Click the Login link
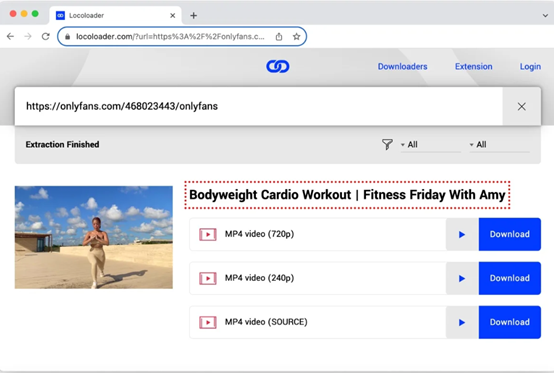The width and height of the screenshot is (554, 373). [x=530, y=66]
